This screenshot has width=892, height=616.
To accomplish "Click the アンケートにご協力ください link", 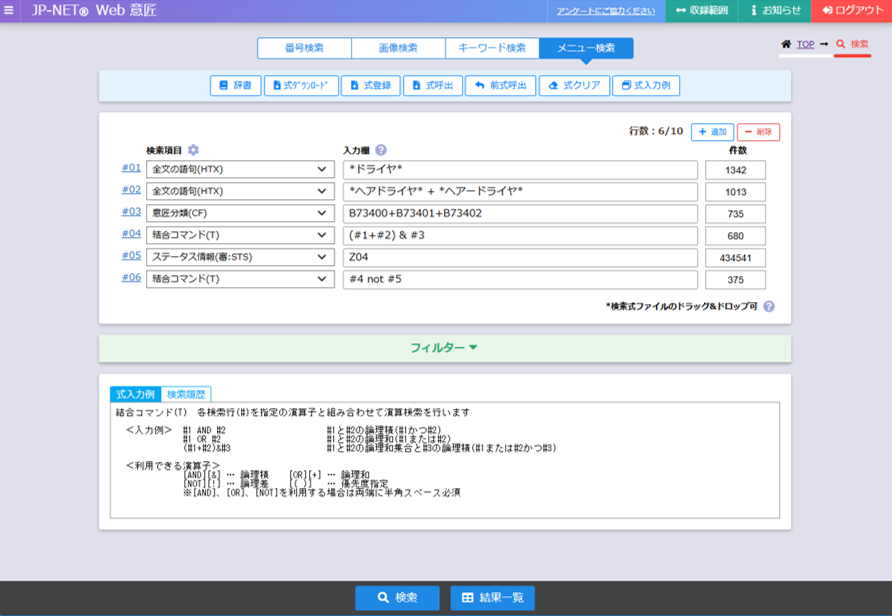I will click(x=606, y=11).
